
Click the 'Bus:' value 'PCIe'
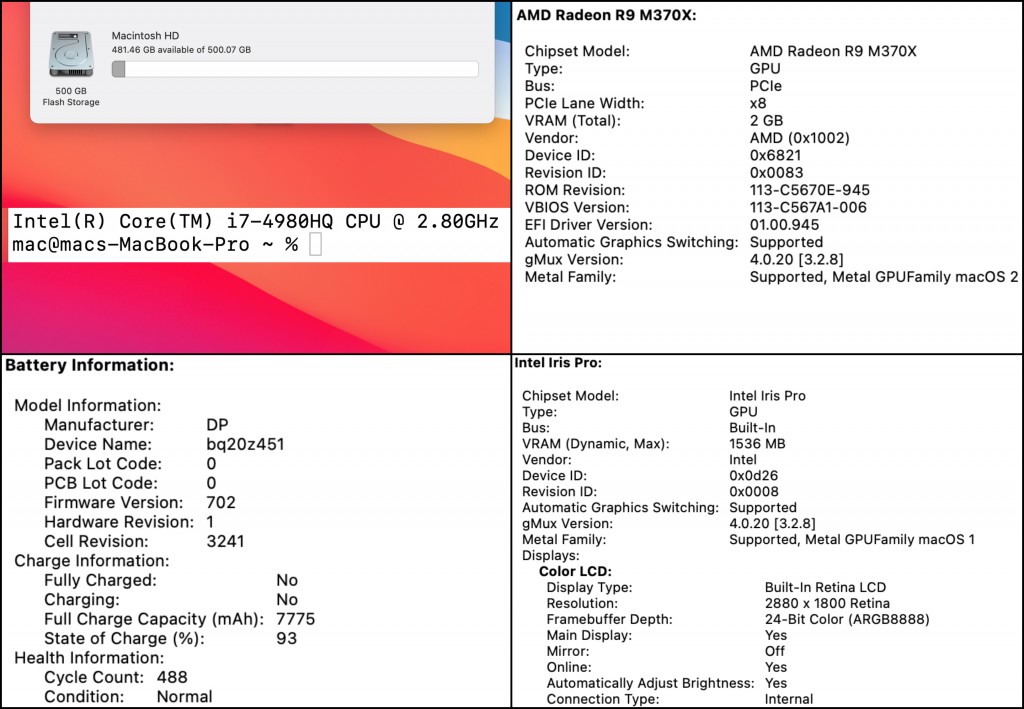[x=765, y=86]
